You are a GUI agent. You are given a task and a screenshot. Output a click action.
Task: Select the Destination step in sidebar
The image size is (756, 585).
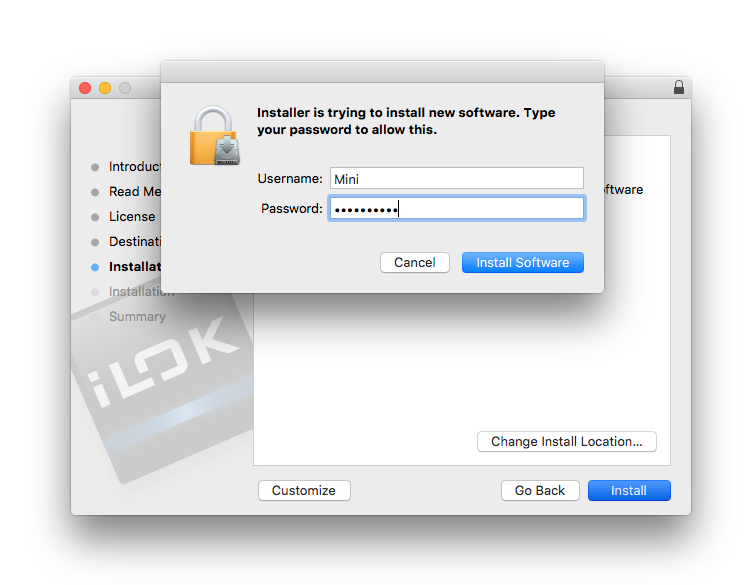[135, 241]
